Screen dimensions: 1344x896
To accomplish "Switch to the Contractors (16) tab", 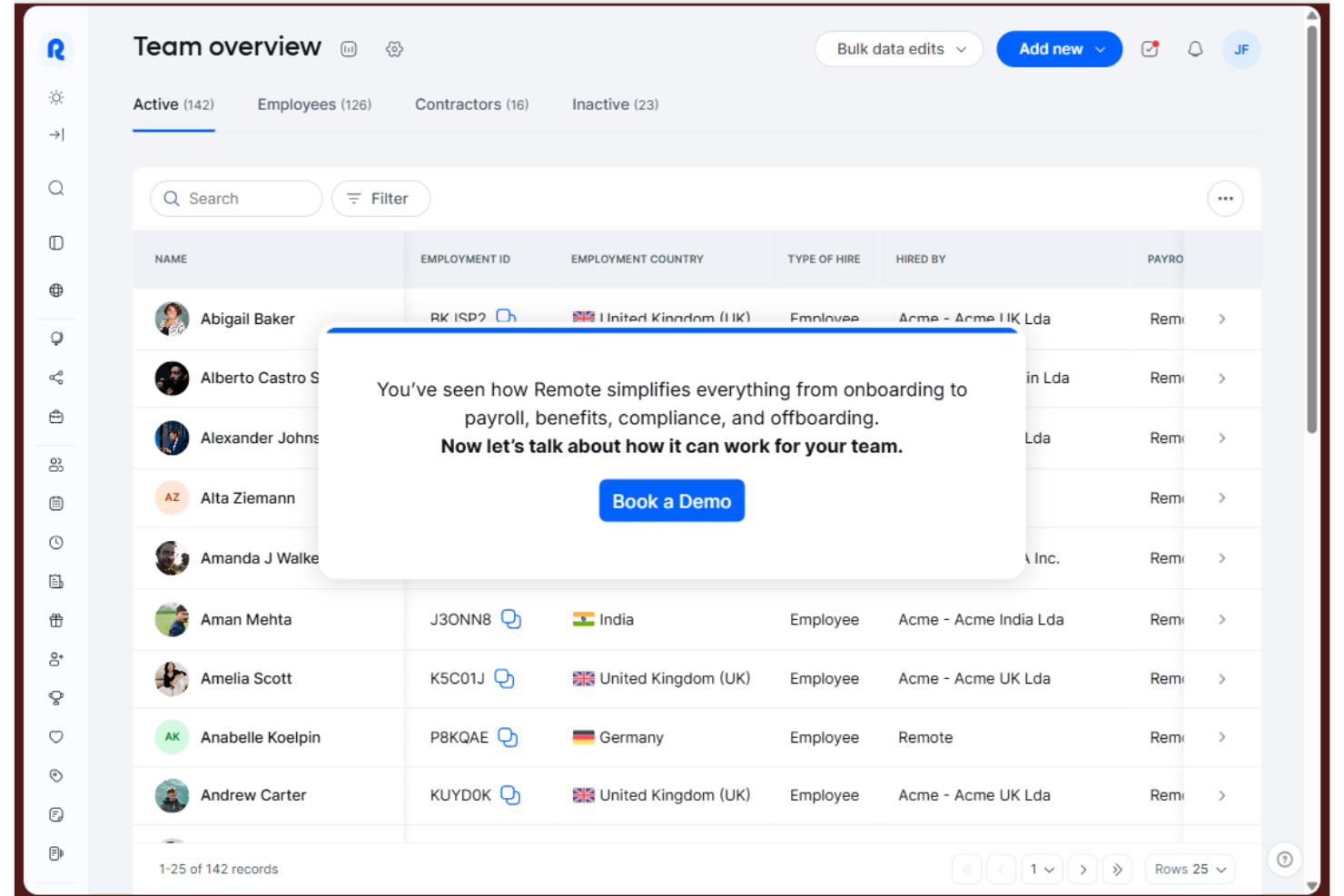I will [x=471, y=104].
